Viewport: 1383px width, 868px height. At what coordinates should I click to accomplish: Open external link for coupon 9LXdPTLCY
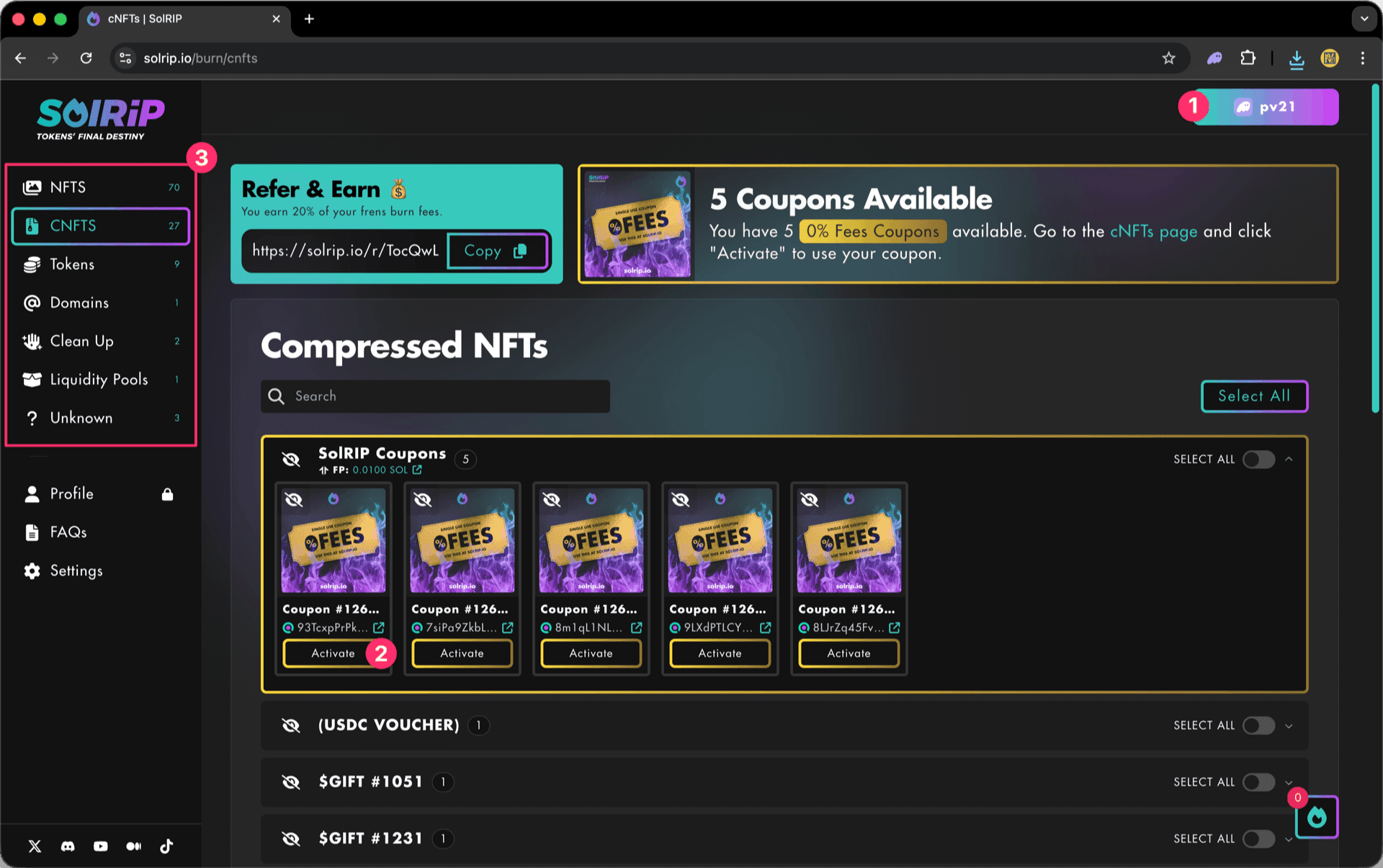(766, 627)
